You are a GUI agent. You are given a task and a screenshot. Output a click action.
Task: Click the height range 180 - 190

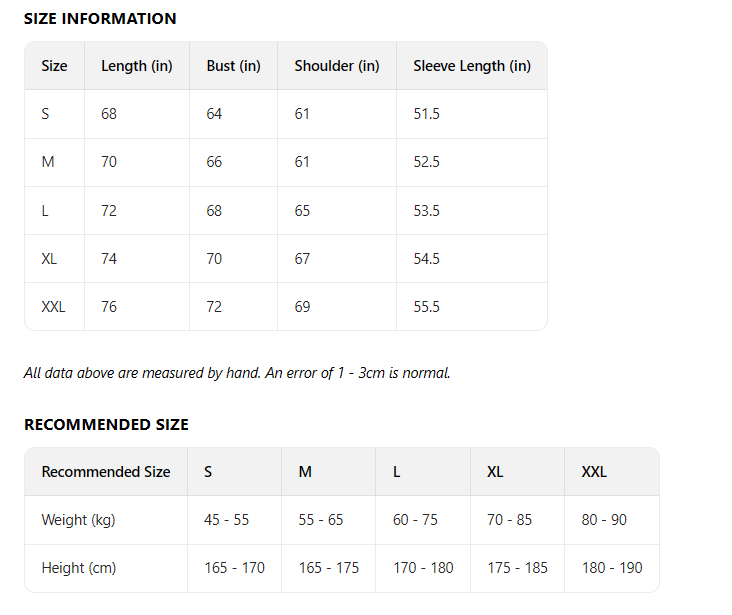tap(612, 568)
